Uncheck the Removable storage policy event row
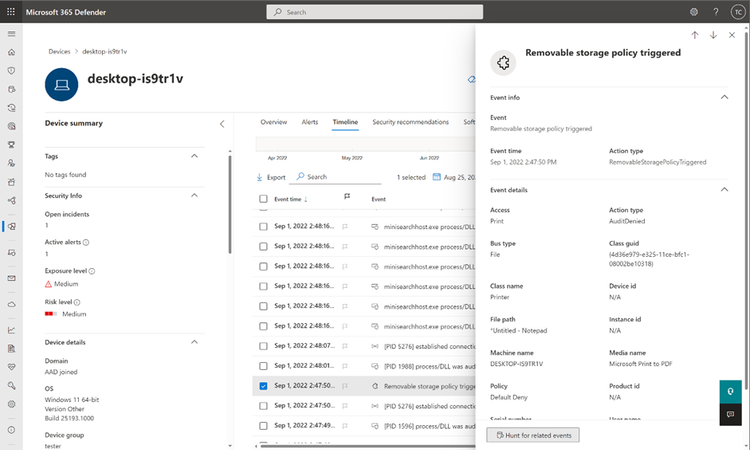The height and width of the screenshot is (450, 750). (x=263, y=386)
